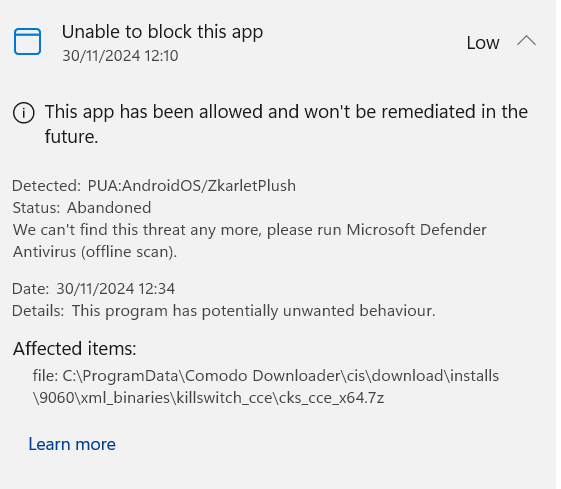Click the Affected items heading
561x489 pixels.
pyautogui.click(x=75, y=348)
